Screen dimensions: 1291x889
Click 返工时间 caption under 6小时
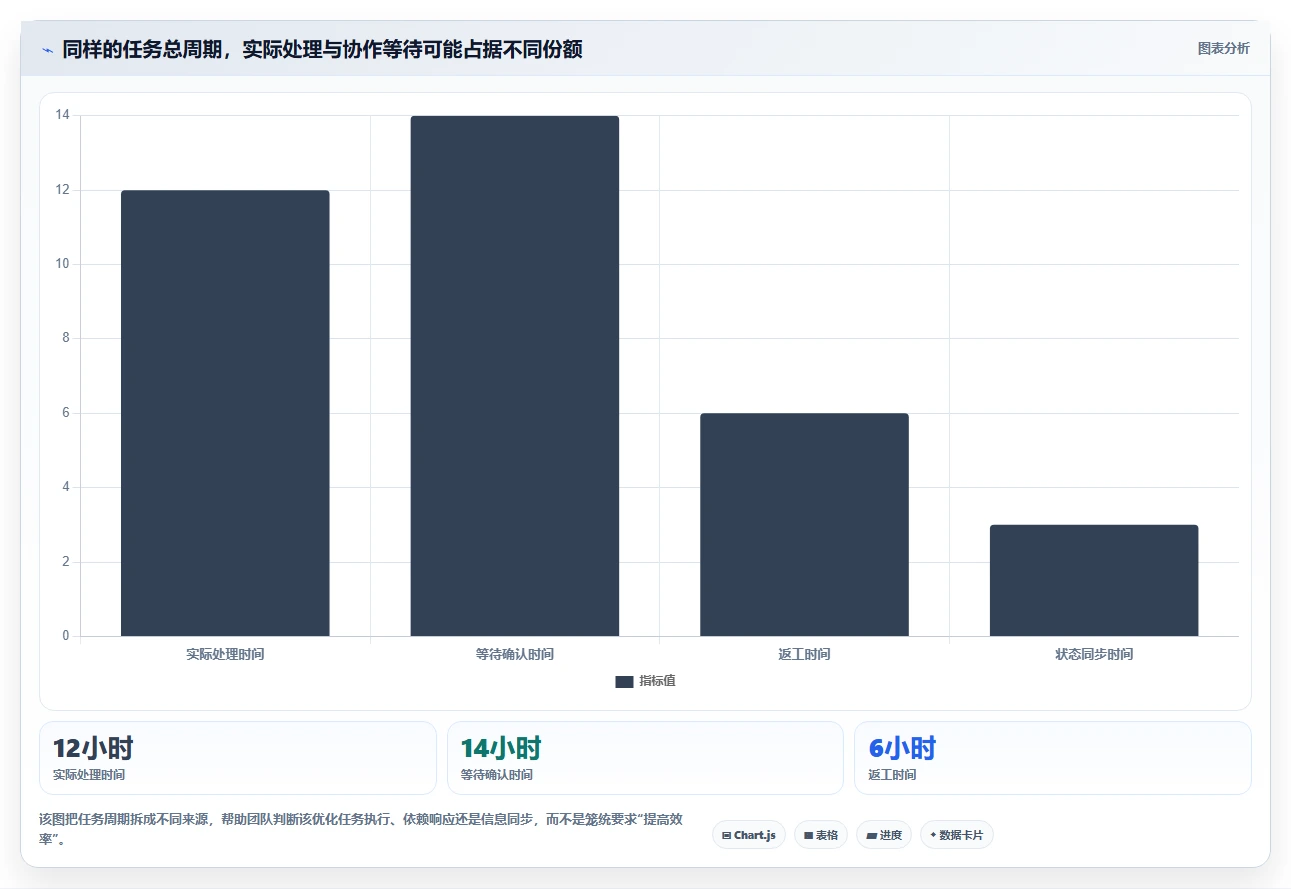click(x=892, y=774)
